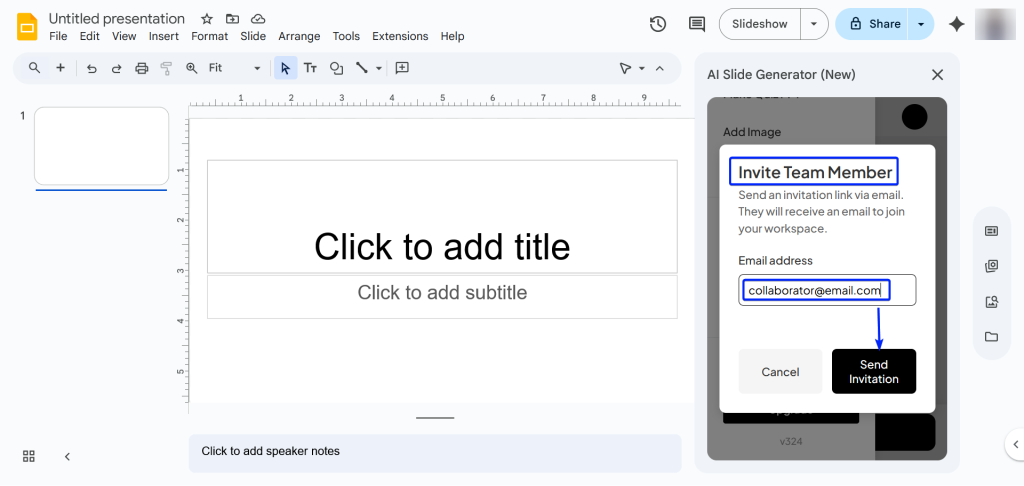The image size is (1024, 486).
Task: Expand the Share options dropdown arrow
Action: click(920, 24)
